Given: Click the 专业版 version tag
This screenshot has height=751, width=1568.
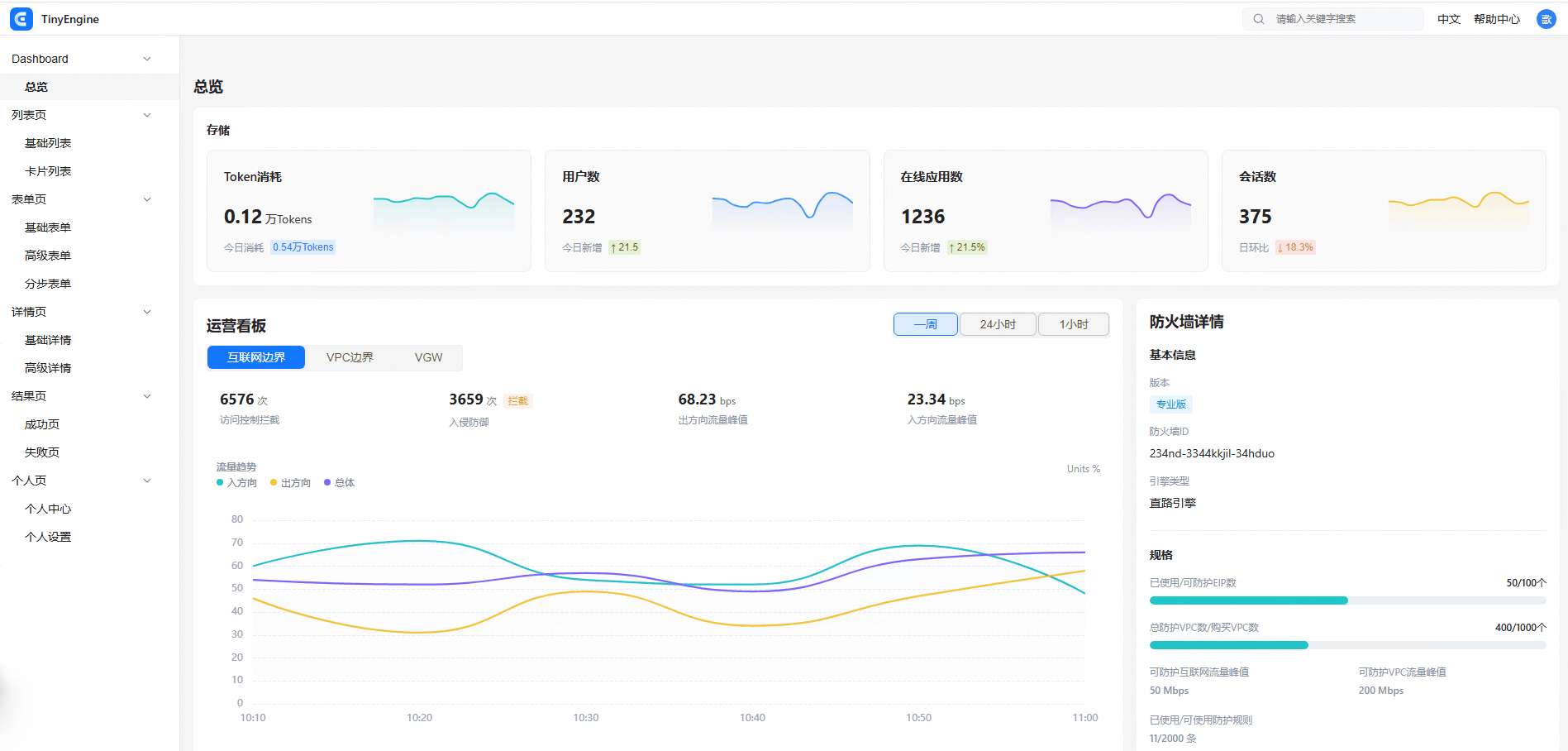Looking at the screenshot, I should (x=1171, y=404).
